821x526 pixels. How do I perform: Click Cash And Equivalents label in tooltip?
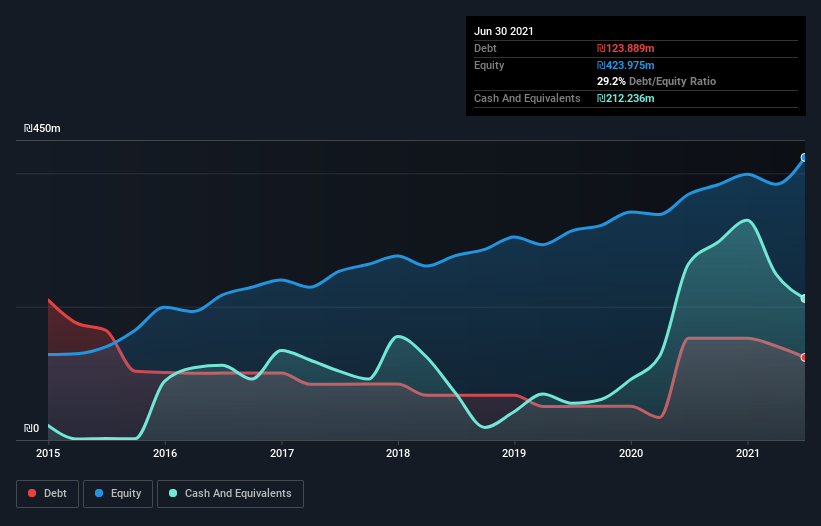coord(527,98)
